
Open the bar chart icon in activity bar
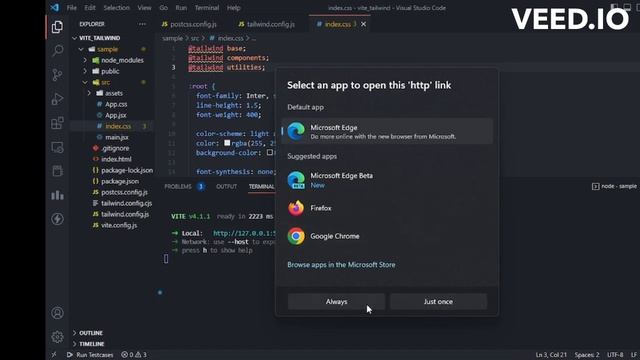click(57, 195)
